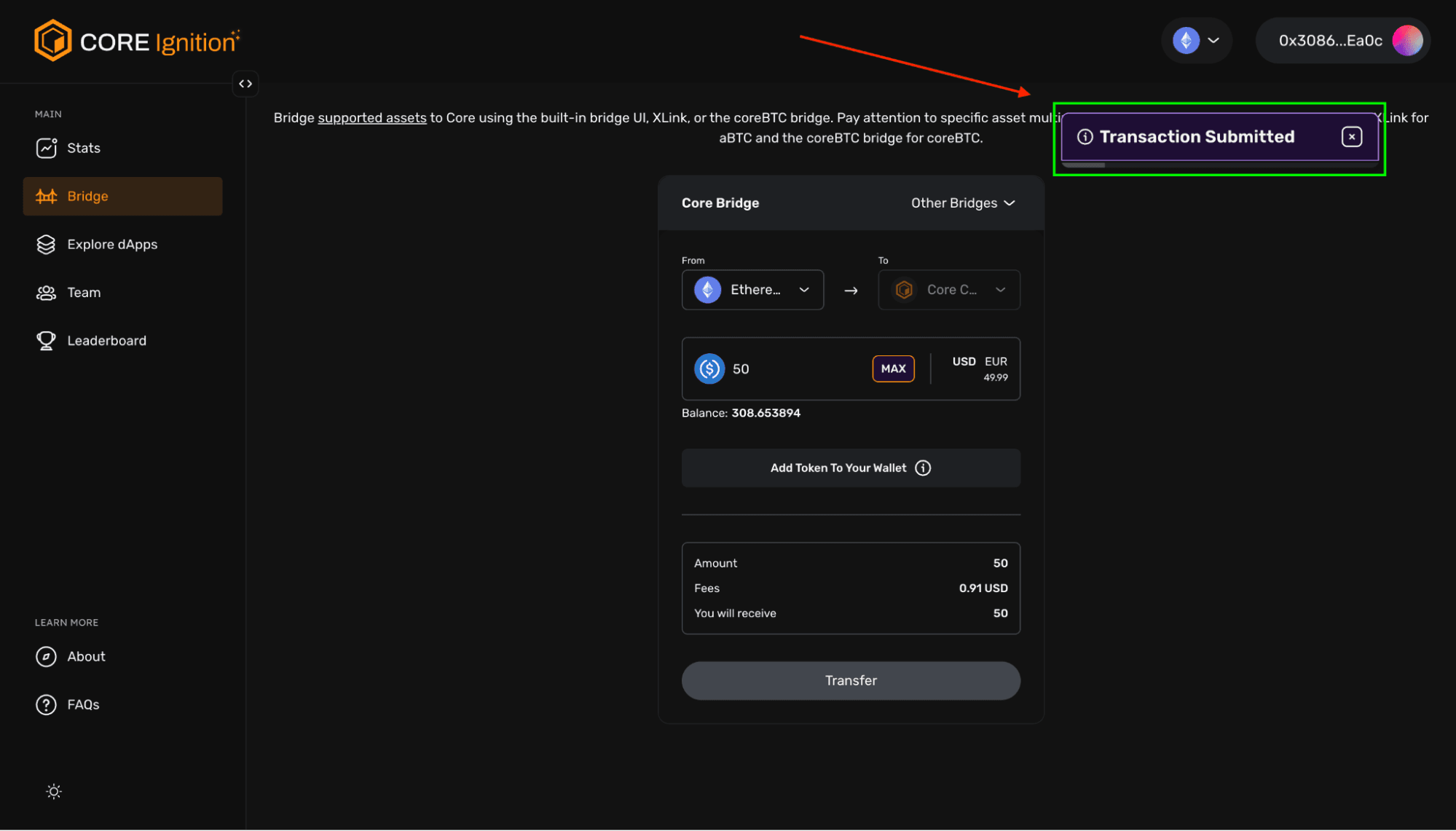Screen dimensions: 1456x831
Task: Open Leaderboard from the sidebar
Action: pyautogui.click(x=106, y=341)
